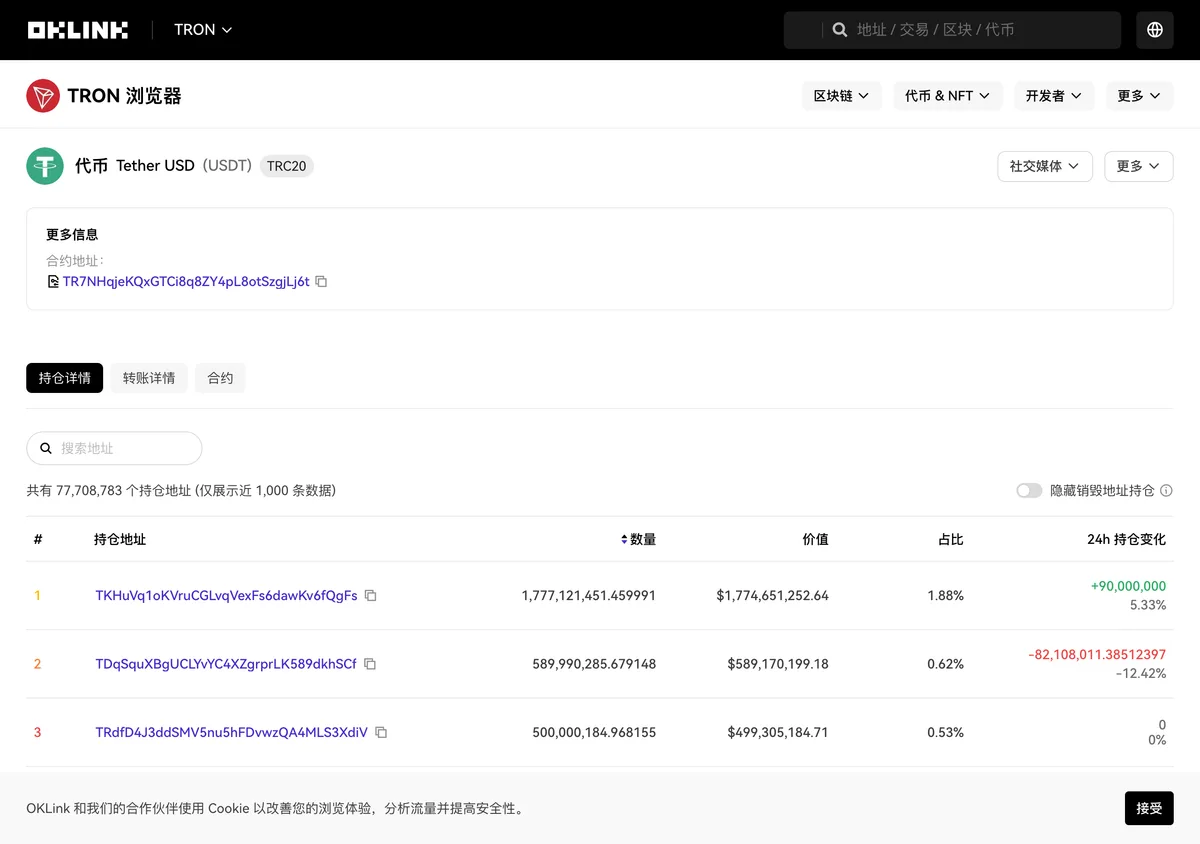
Task: Click quantity 500,000,184.968155
Action: pos(594,733)
